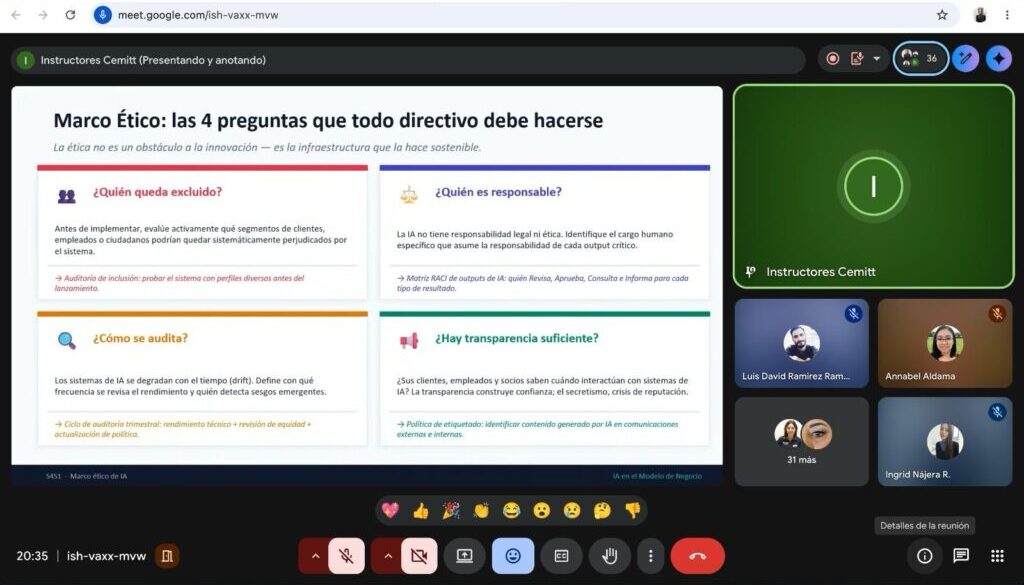Click the scales of justice slide icon
1024x585 pixels.
point(409,195)
